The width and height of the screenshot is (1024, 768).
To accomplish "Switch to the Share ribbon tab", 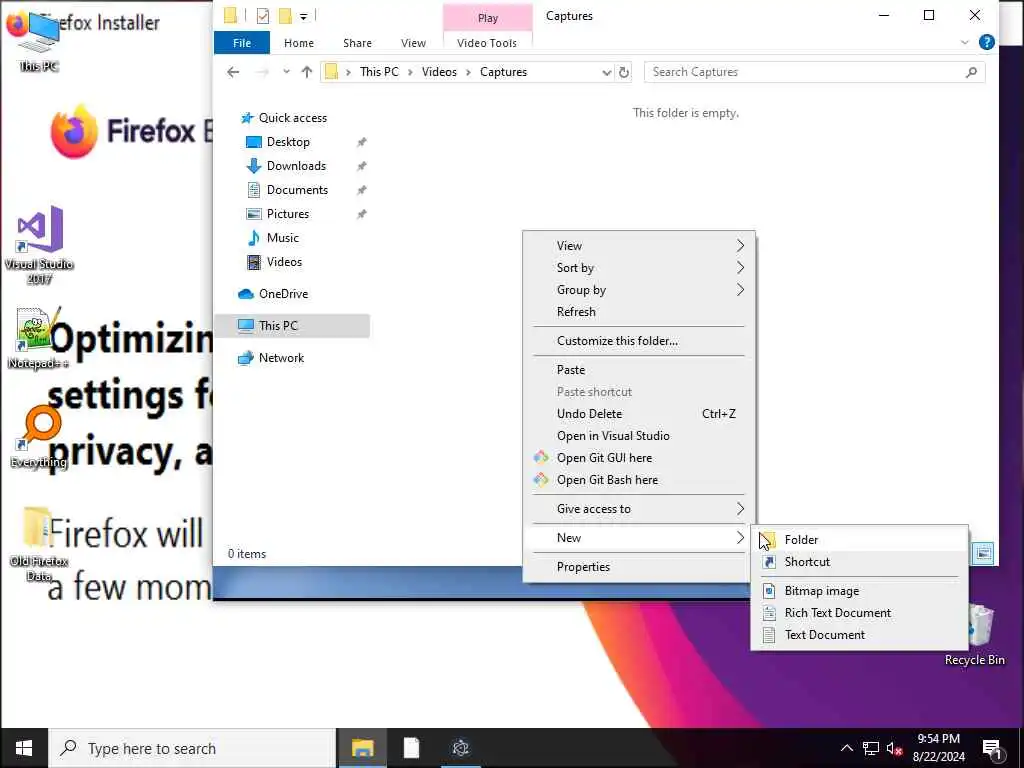I will point(357,42).
